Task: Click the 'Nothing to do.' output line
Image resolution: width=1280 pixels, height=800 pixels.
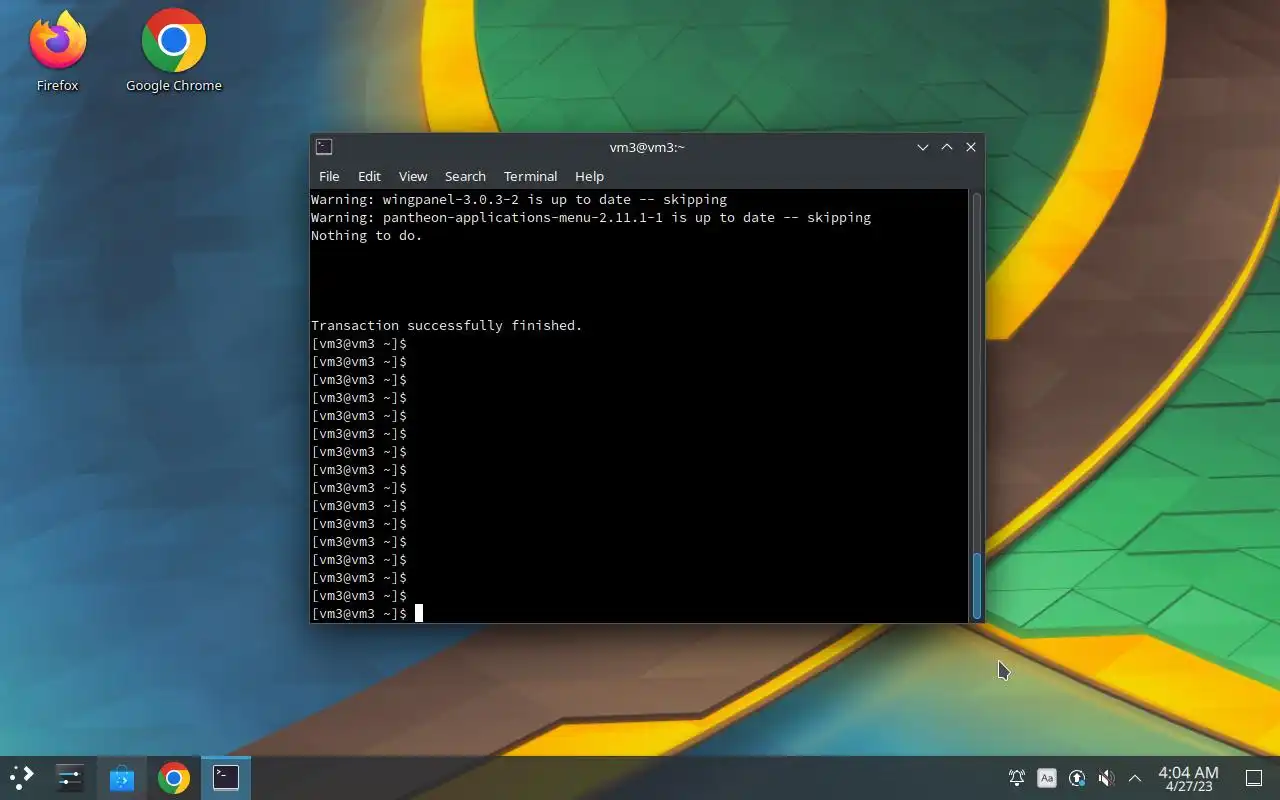Action: click(x=367, y=235)
